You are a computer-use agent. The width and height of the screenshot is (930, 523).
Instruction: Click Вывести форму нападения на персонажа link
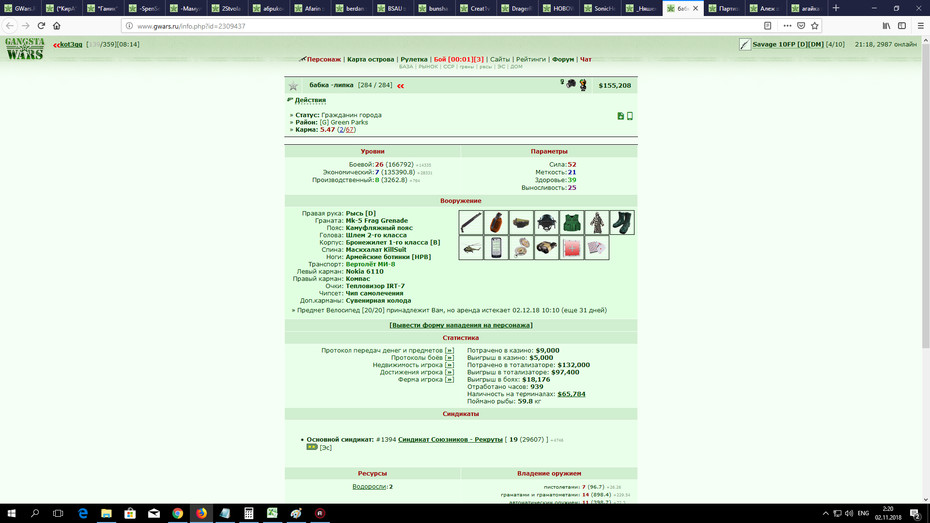[461, 325]
